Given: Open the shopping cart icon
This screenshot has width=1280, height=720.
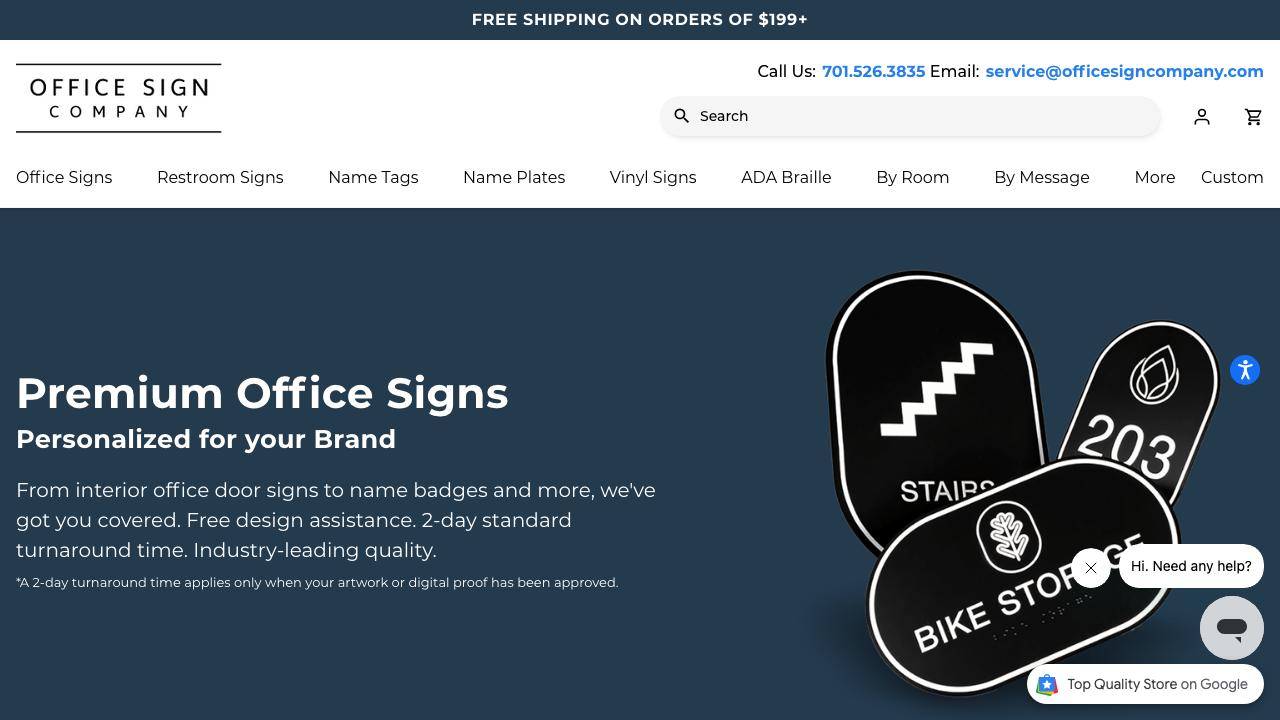Looking at the screenshot, I should pos(1254,117).
